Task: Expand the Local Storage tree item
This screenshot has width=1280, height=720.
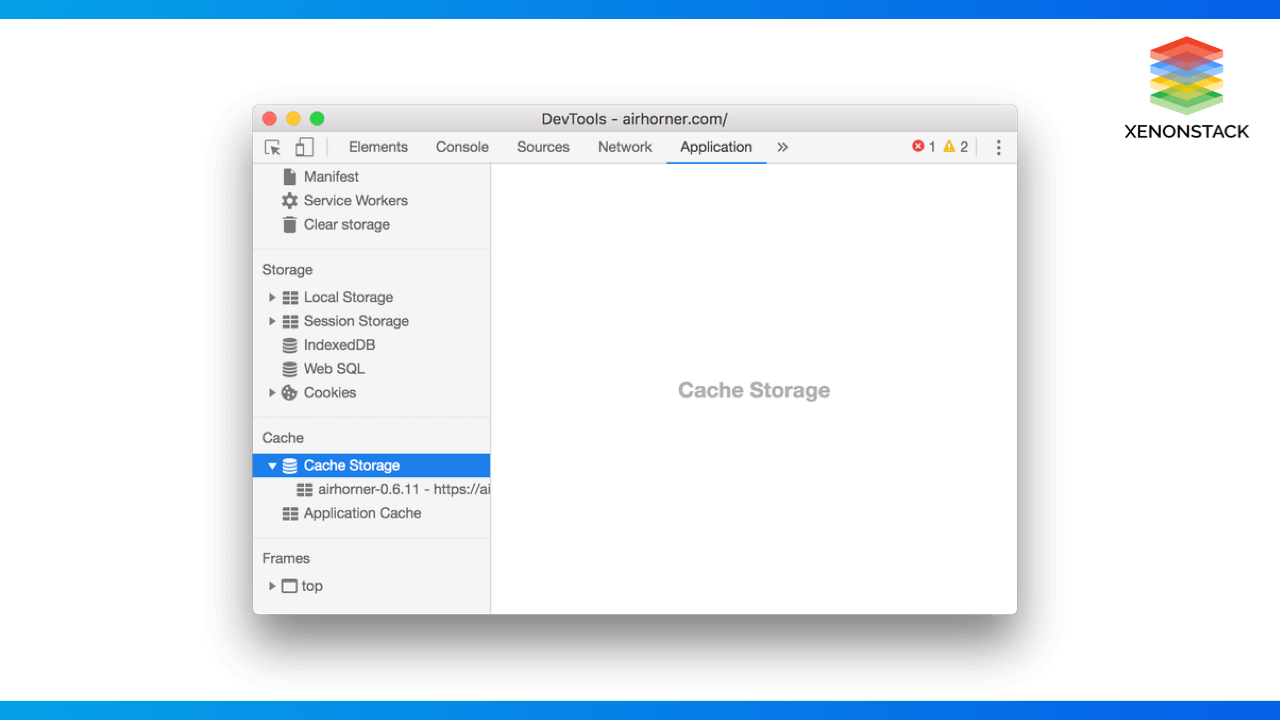Action: tap(272, 297)
